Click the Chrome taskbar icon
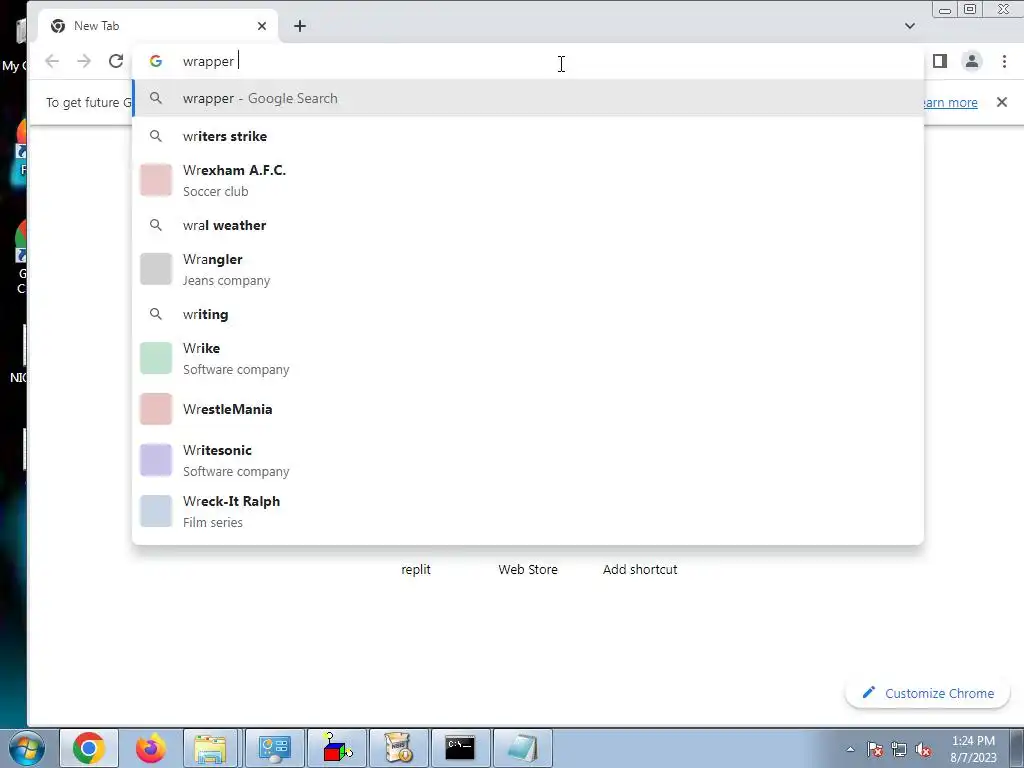Image resolution: width=1024 pixels, height=768 pixels. pyautogui.click(x=89, y=748)
